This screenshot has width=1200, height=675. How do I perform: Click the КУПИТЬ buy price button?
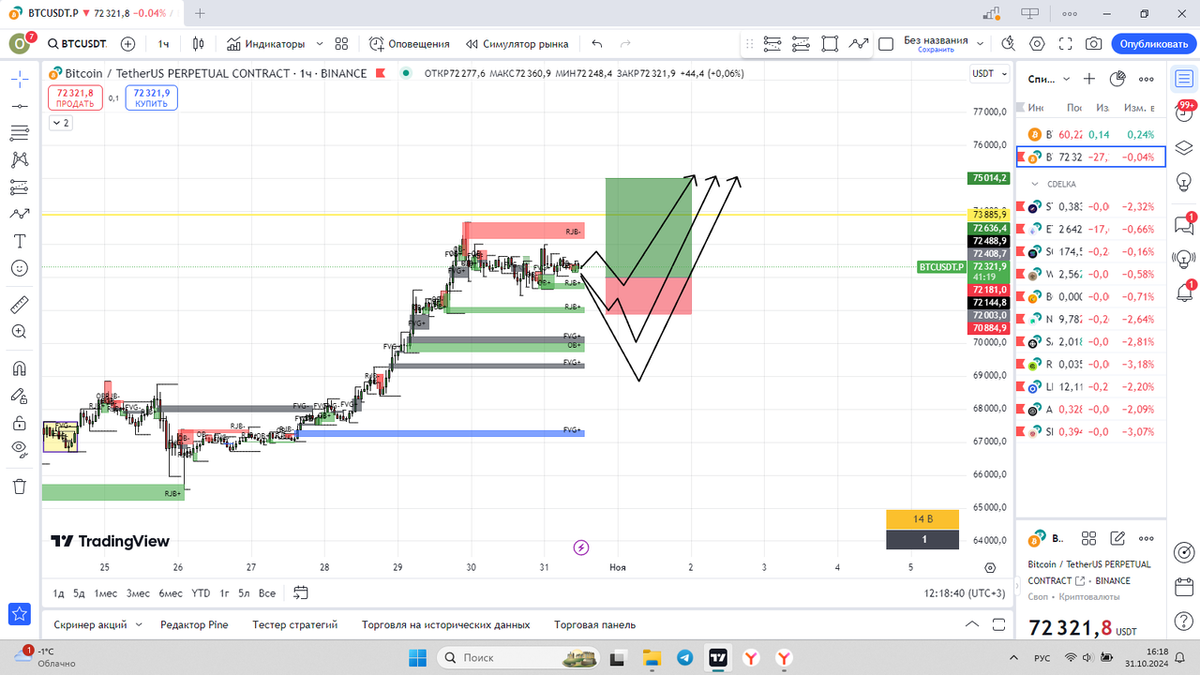click(151, 97)
